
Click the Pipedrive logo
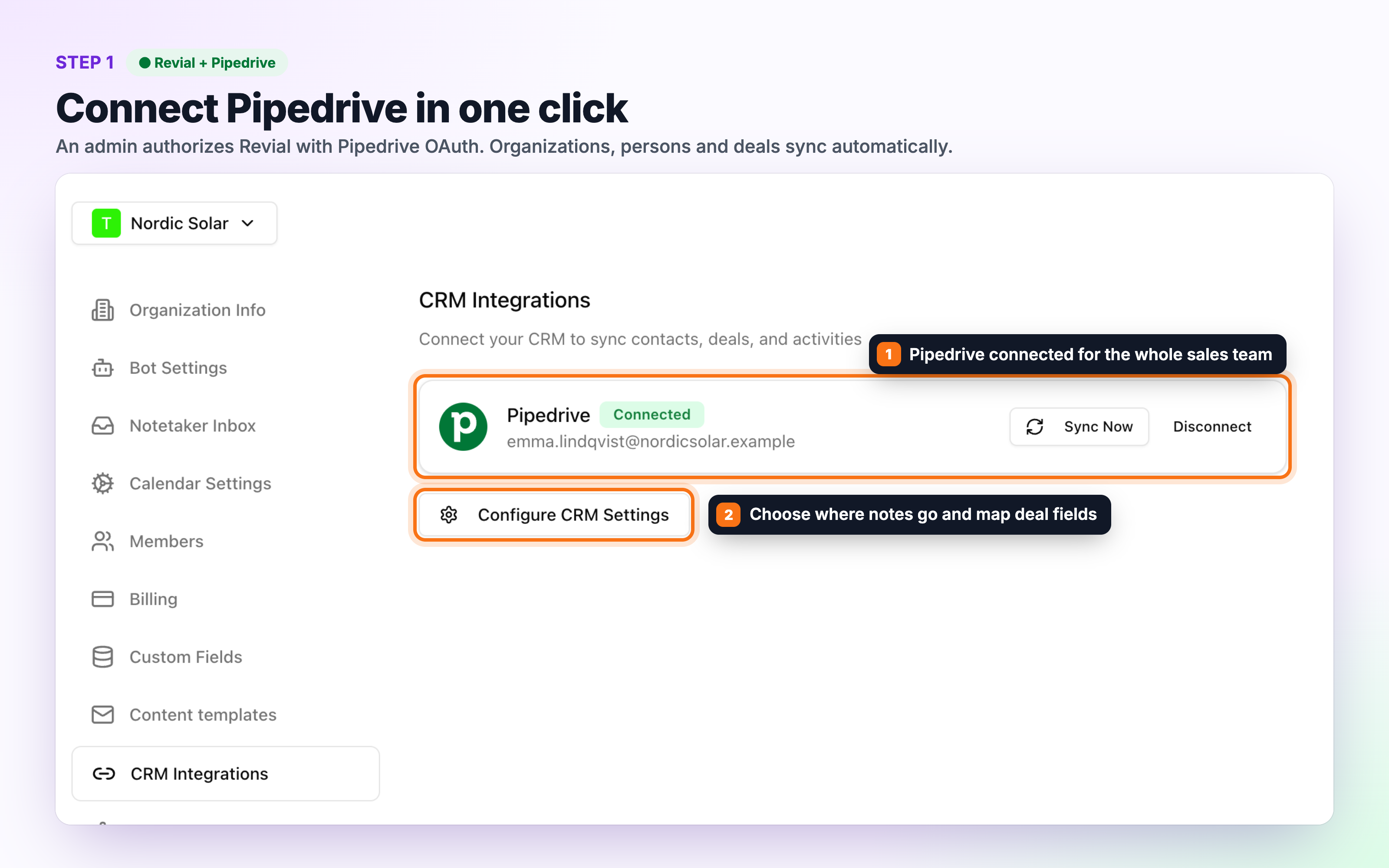[x=463, y=427]
